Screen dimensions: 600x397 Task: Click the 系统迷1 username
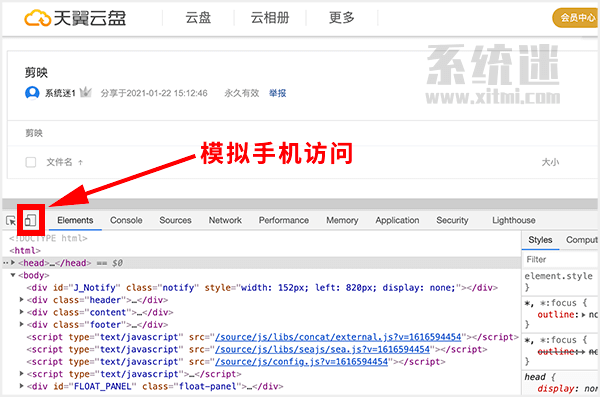[60, 93]
